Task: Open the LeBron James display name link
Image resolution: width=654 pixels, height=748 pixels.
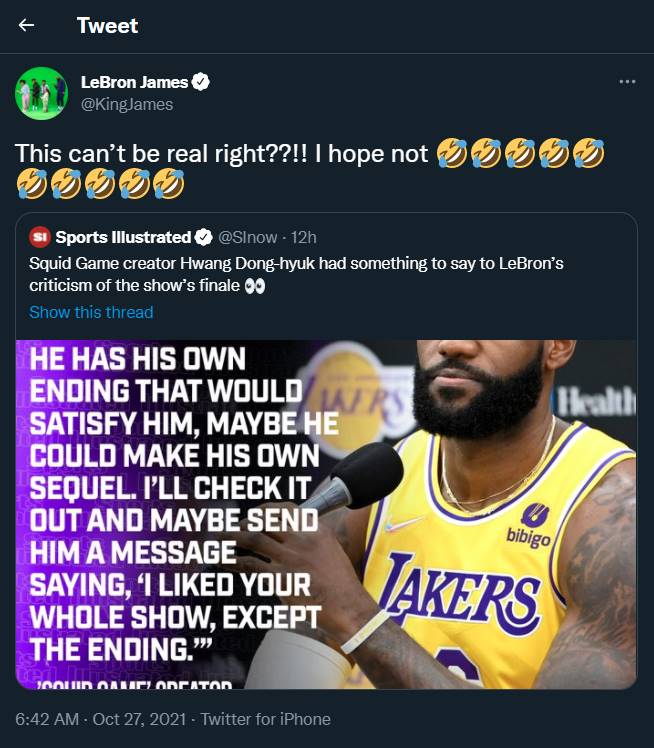Action: (134, 83)
